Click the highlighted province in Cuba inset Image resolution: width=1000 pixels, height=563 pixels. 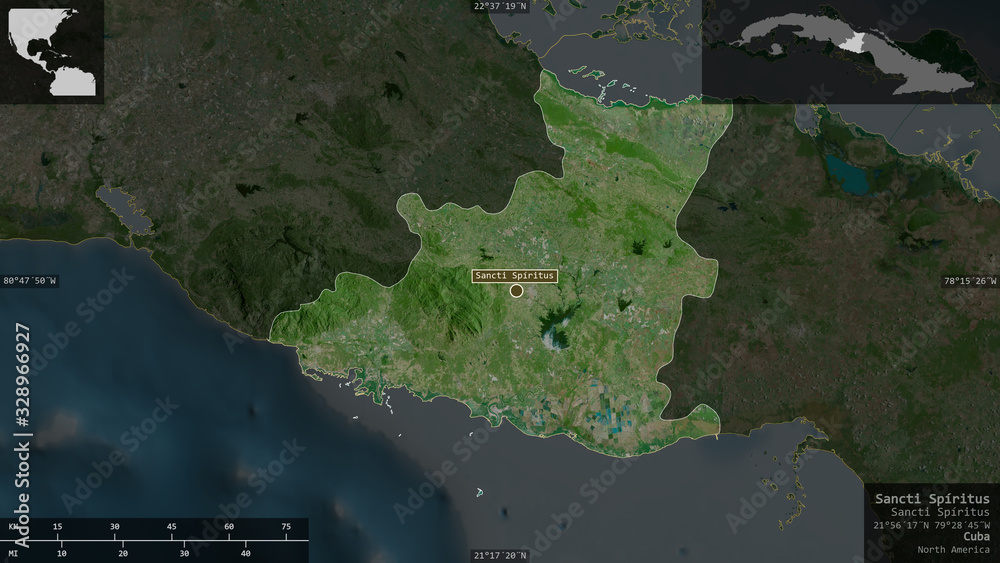(852, 43)
